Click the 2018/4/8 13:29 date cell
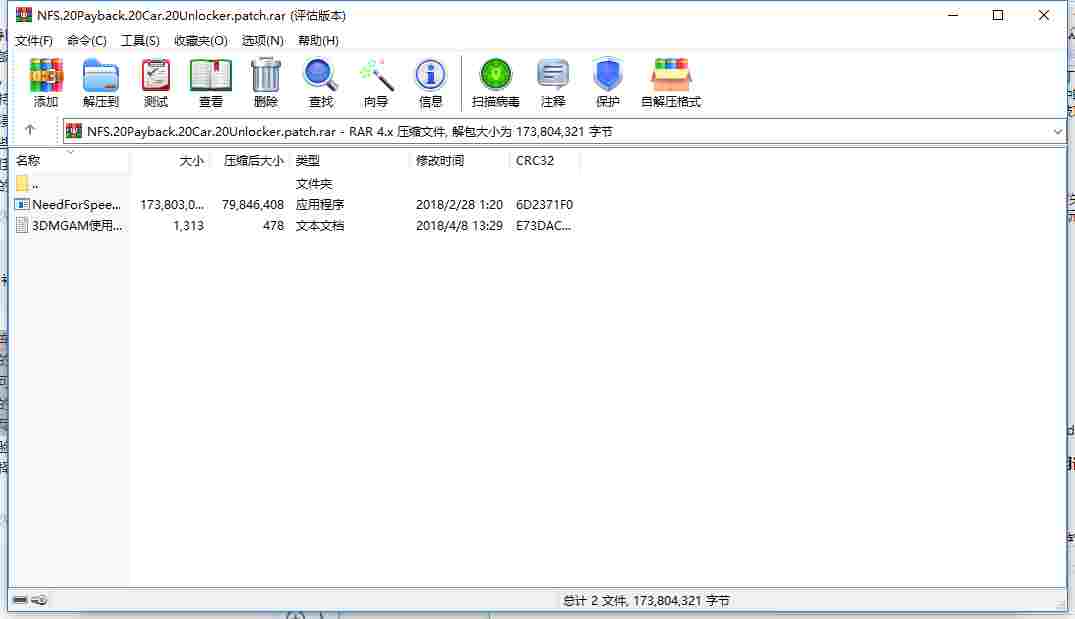This screenshot has width=1075, height=619. pos(459,226)
